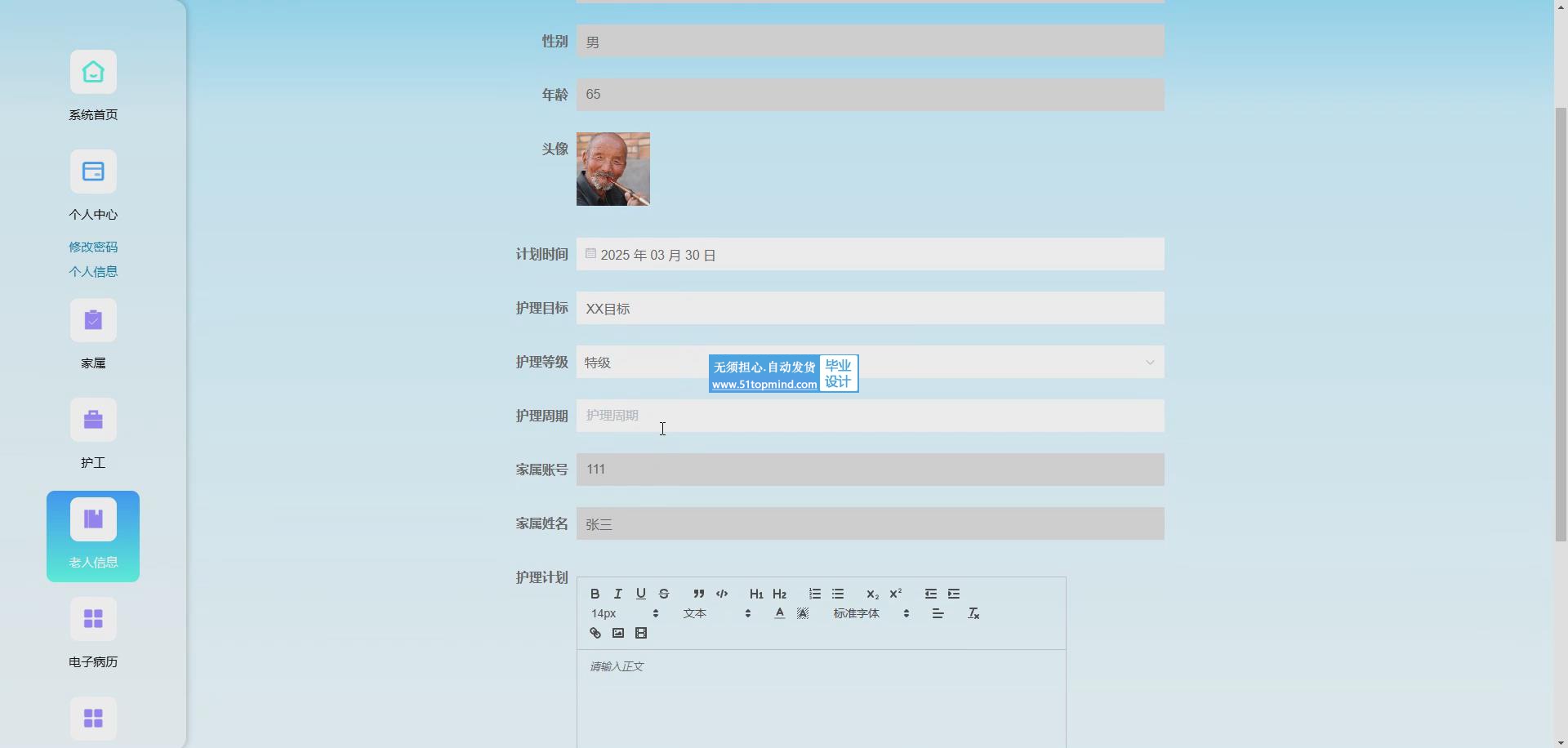Screen dimensions: 1568x748
Task: Insert an image into the editor
Action: click(617, 633)
